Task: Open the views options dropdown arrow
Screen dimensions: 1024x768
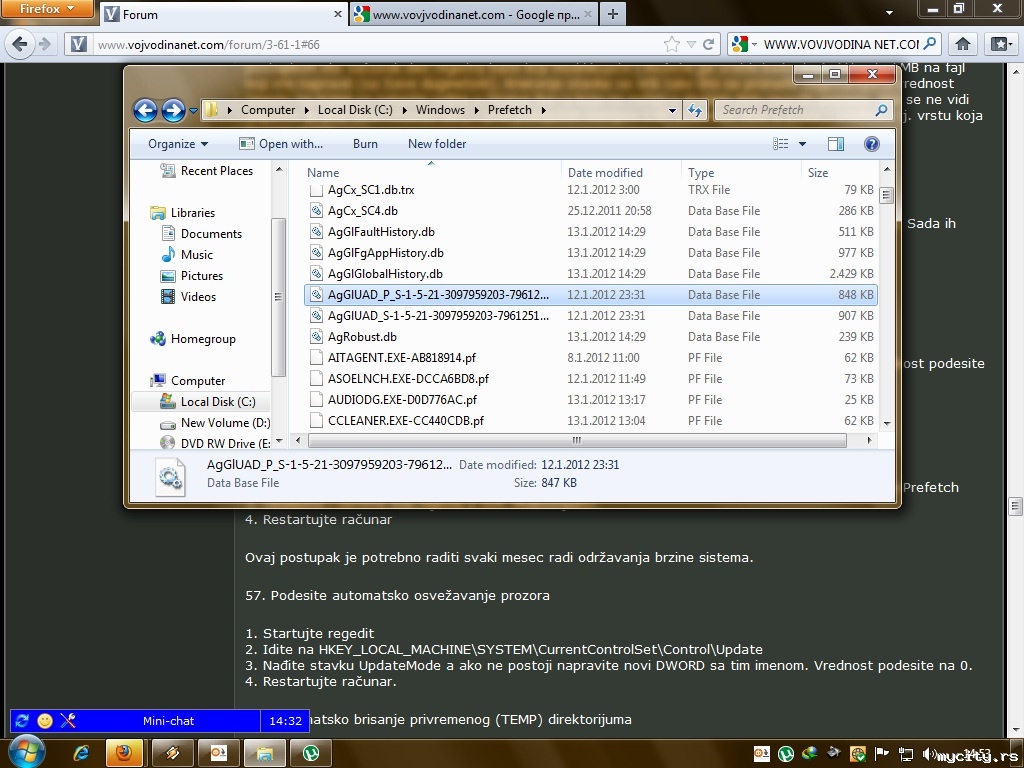Action: tap(803, 144)
